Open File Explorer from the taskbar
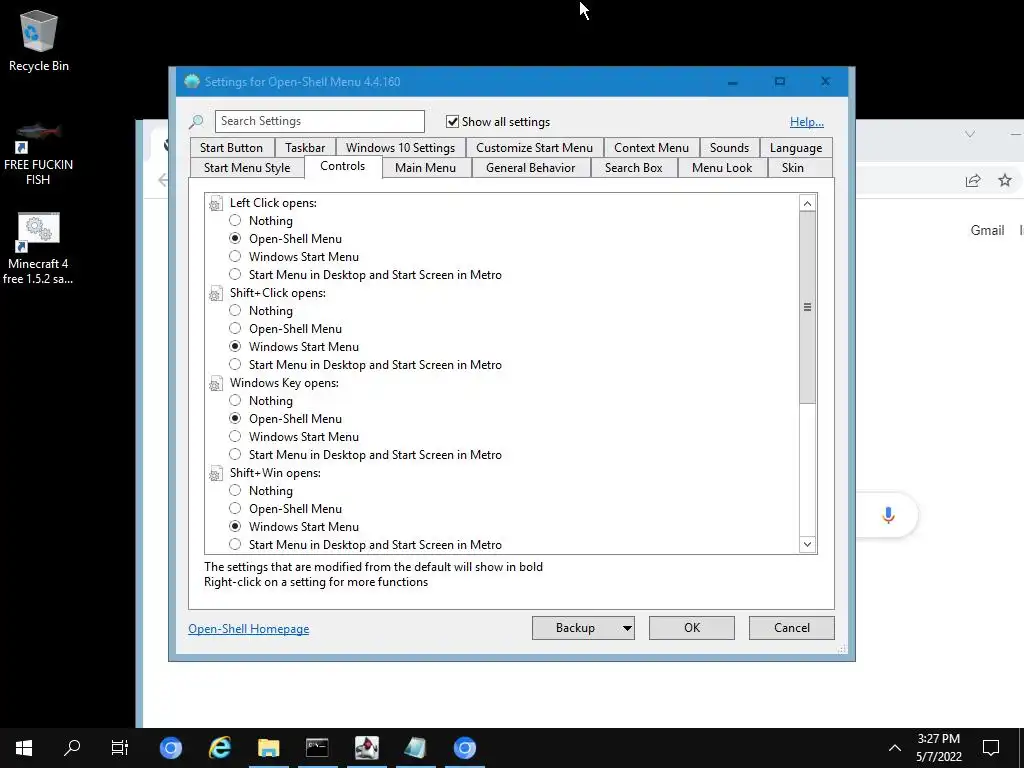This screenshot has width=1024, height=768. (268, 748)
